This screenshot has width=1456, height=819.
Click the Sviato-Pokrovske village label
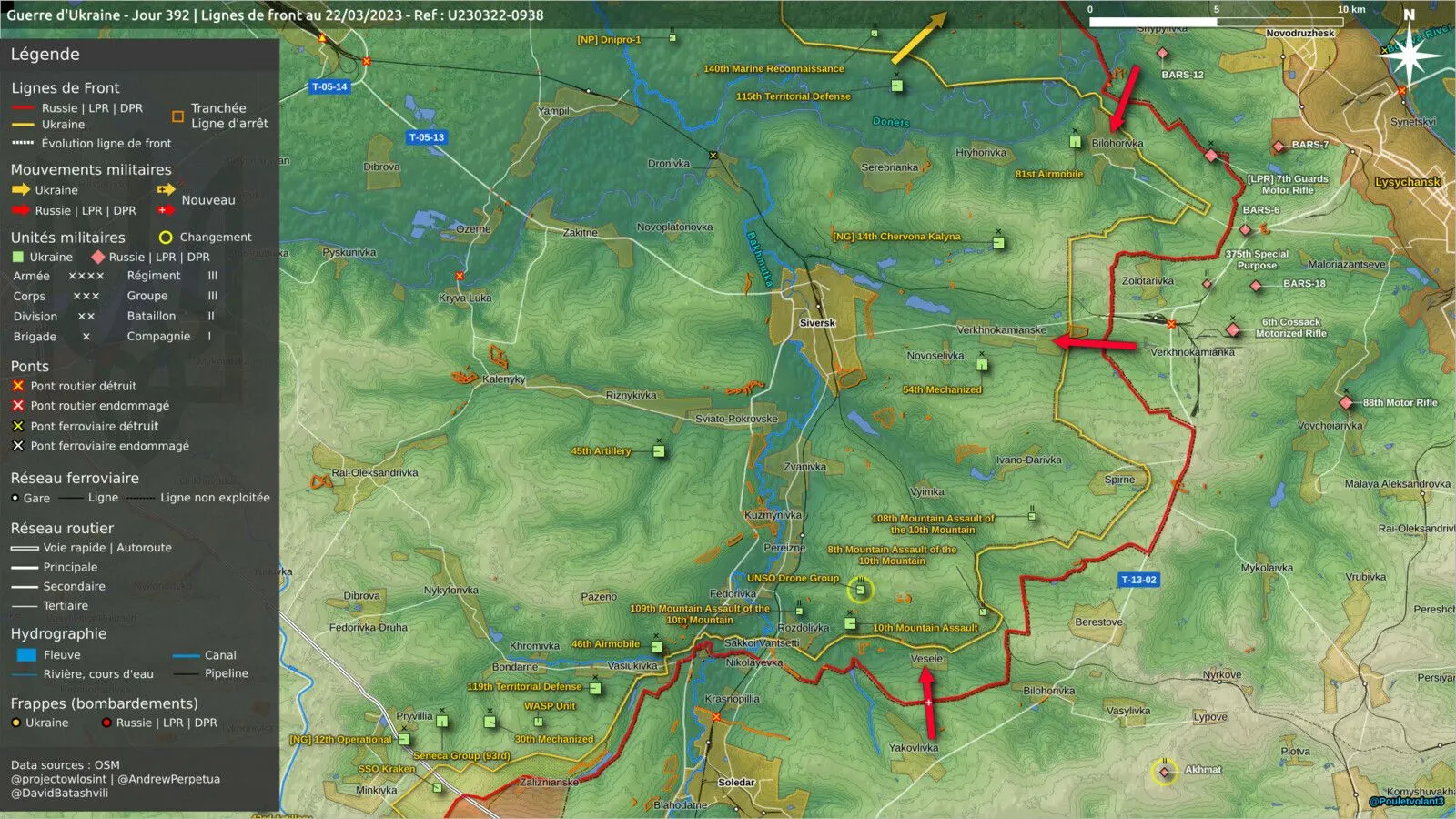click(736, 419)
